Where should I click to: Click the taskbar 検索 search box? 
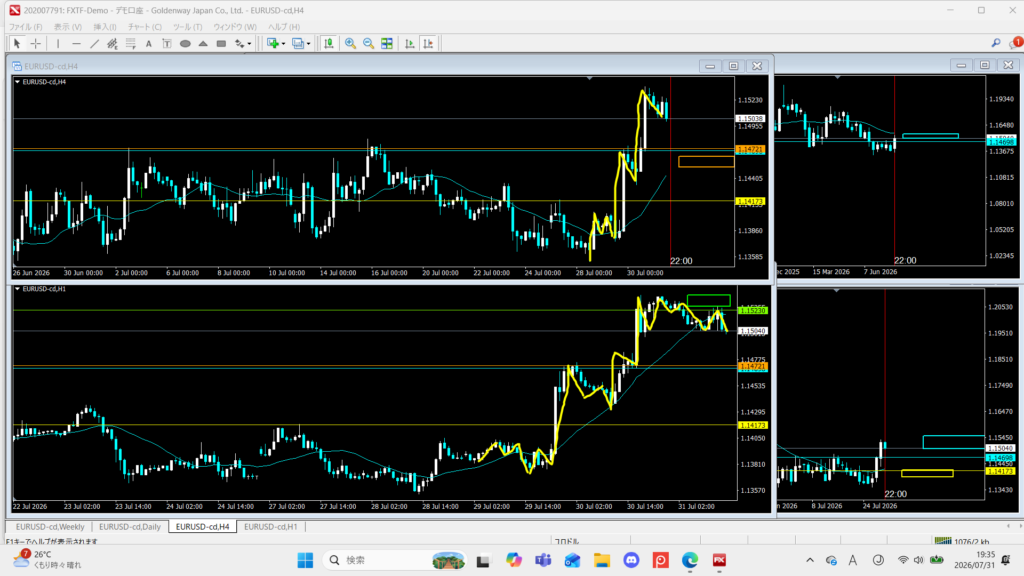pos(396,560)
